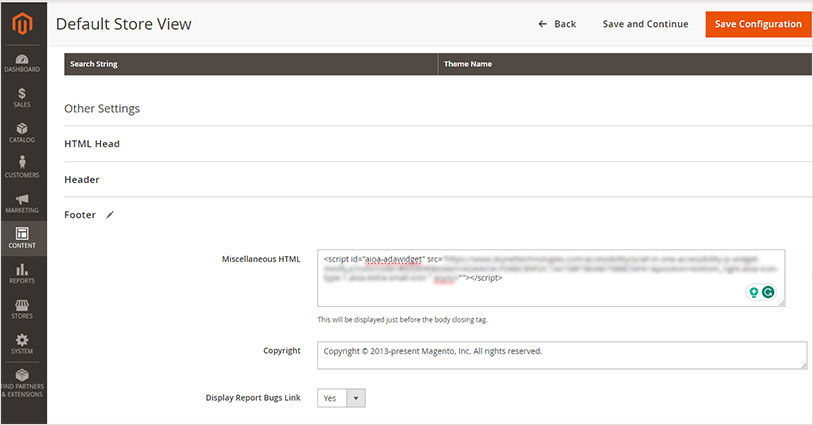The image size is (813, 425).
Task: Click the pencil icon next to Footer
Action: click(109, 215)
